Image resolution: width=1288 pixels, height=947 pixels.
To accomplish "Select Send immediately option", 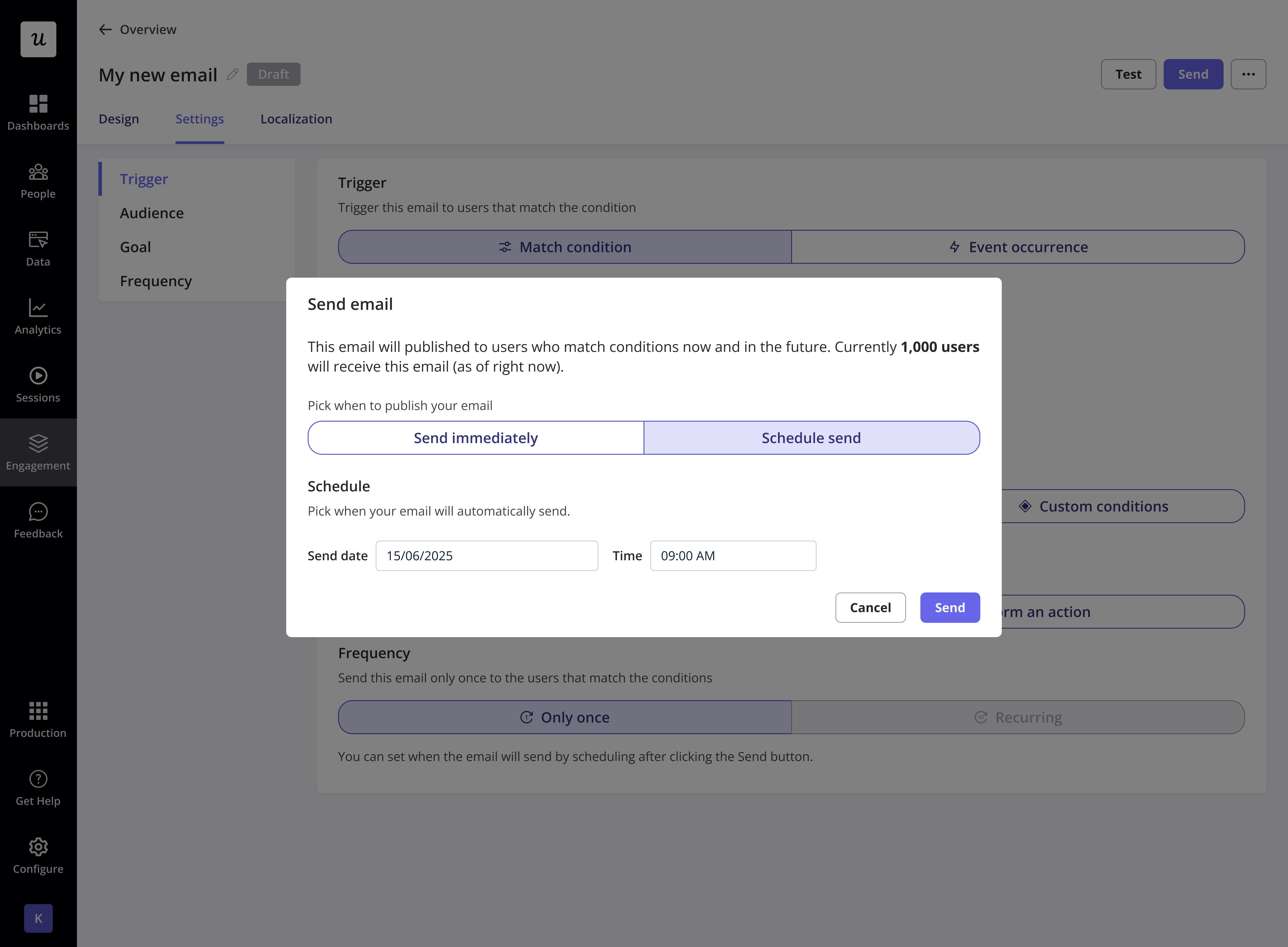I will coord(476,438).
